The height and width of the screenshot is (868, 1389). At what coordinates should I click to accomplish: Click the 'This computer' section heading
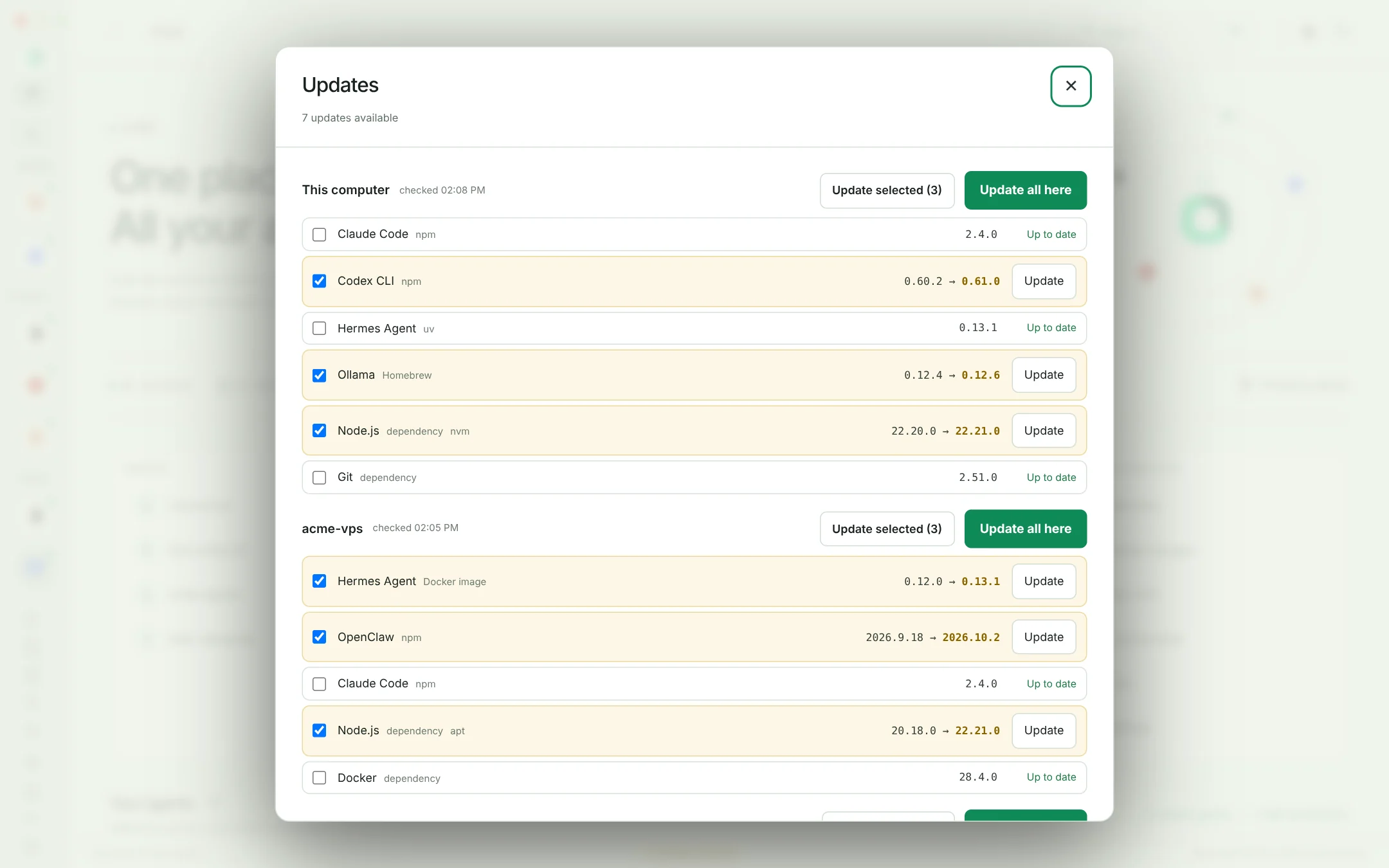tap(345, 190)
